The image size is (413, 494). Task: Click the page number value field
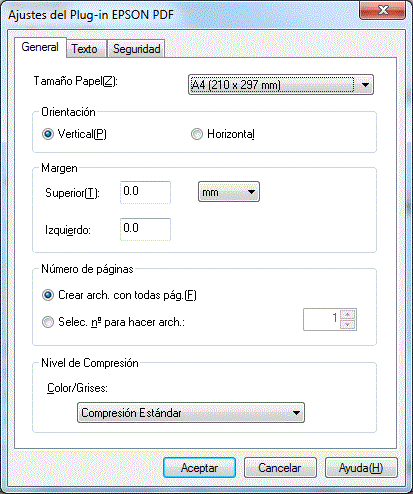click(x=322, y=319)
